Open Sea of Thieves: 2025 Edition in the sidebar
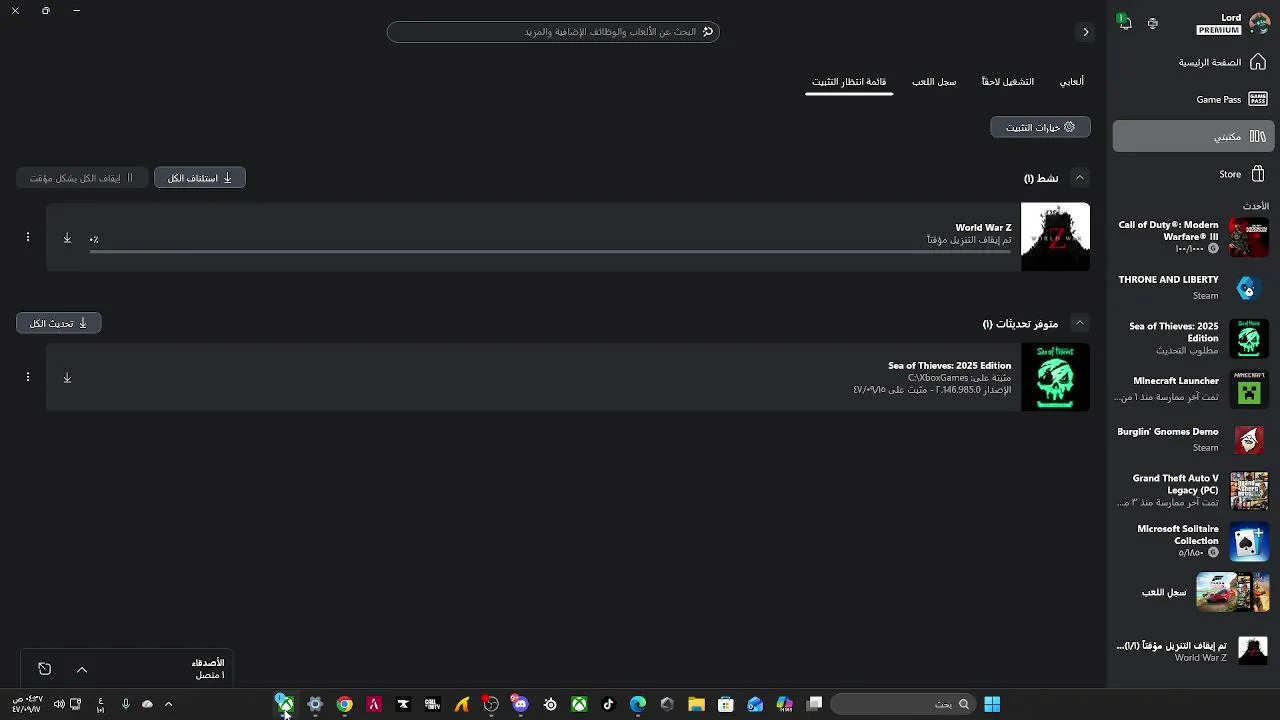 [x=1192, y=339]
